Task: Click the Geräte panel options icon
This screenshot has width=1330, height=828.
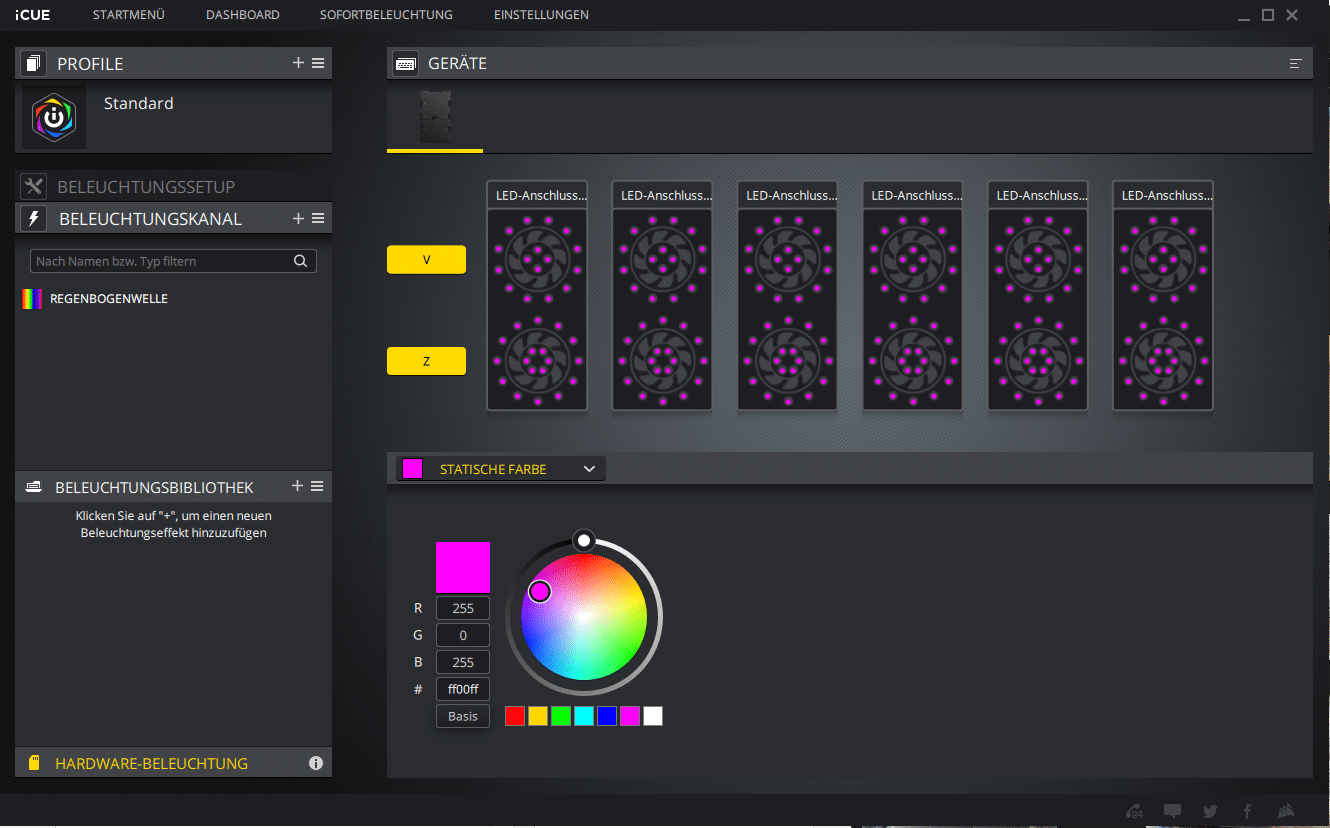Action: [x=1295, y=63]
